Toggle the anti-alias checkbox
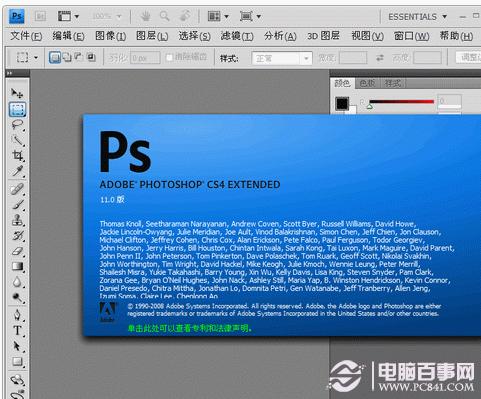Image resolution: width=481 pixels, height=399 pixels. click(169, 58)
